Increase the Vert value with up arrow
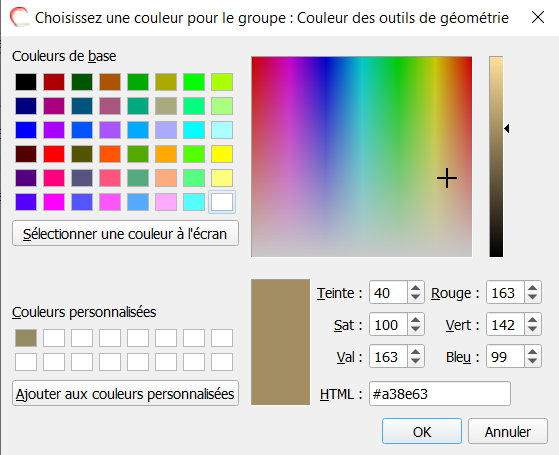 coord(533,320)
